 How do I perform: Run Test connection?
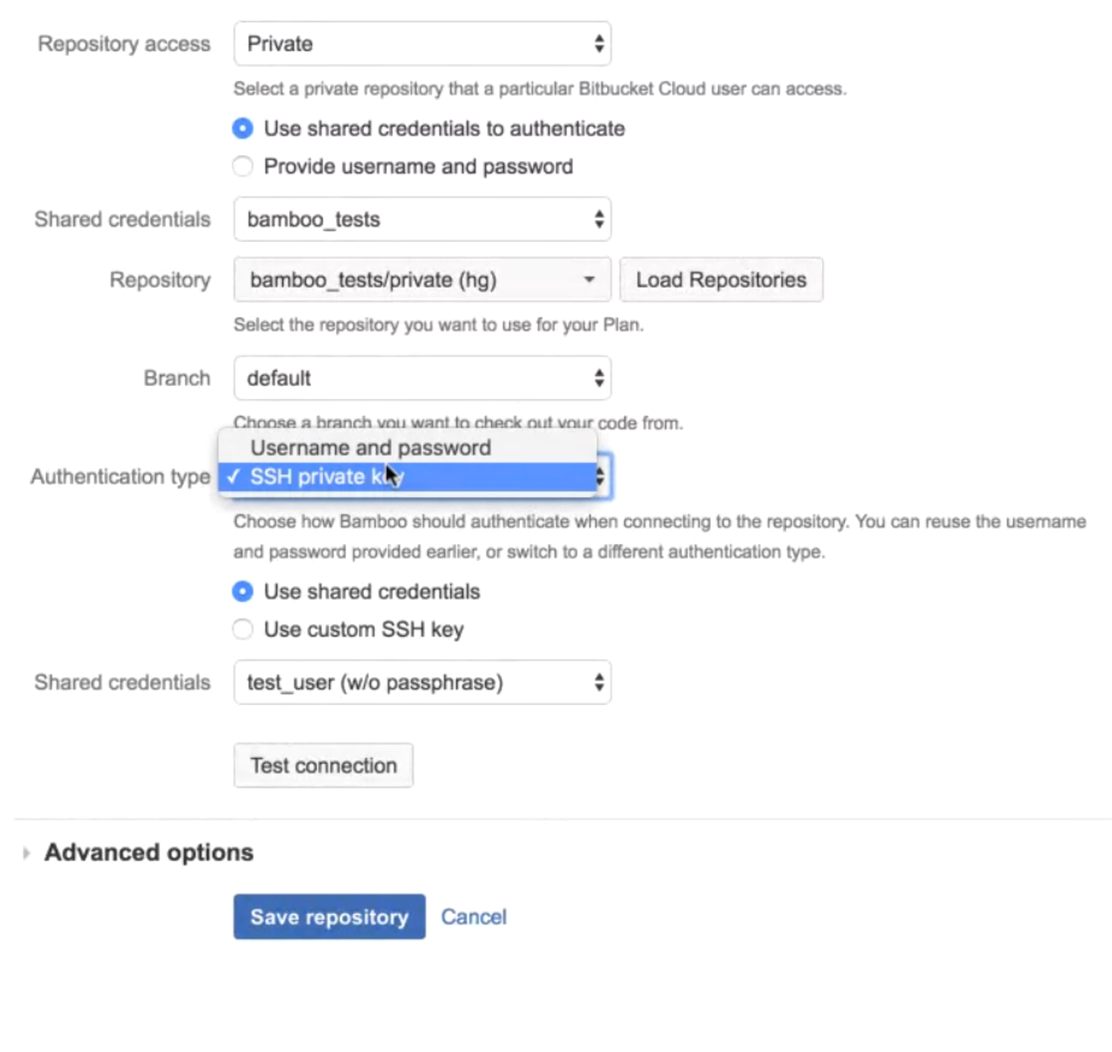pos(323,765)
